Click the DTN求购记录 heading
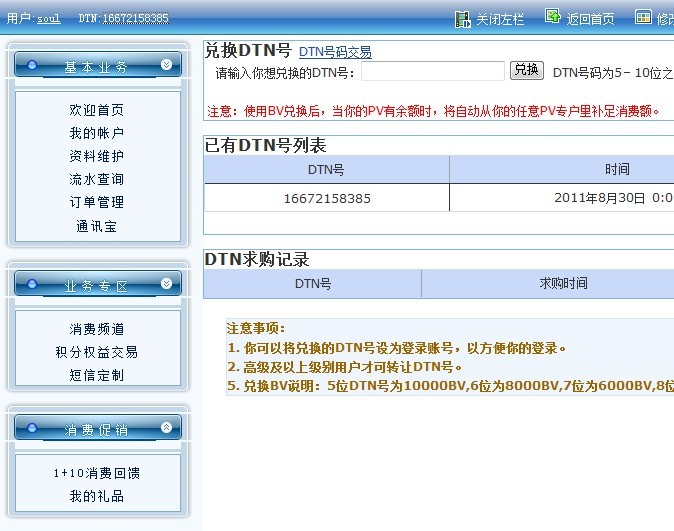Viewport: 674px width, 531px height. (257, 259)
